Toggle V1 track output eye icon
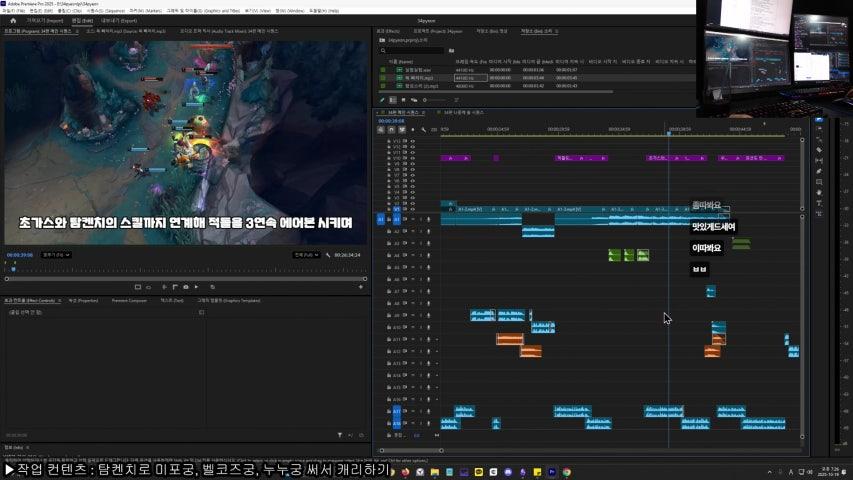Image resolution: width=853 pixels, height=480 pixels. 412,211
